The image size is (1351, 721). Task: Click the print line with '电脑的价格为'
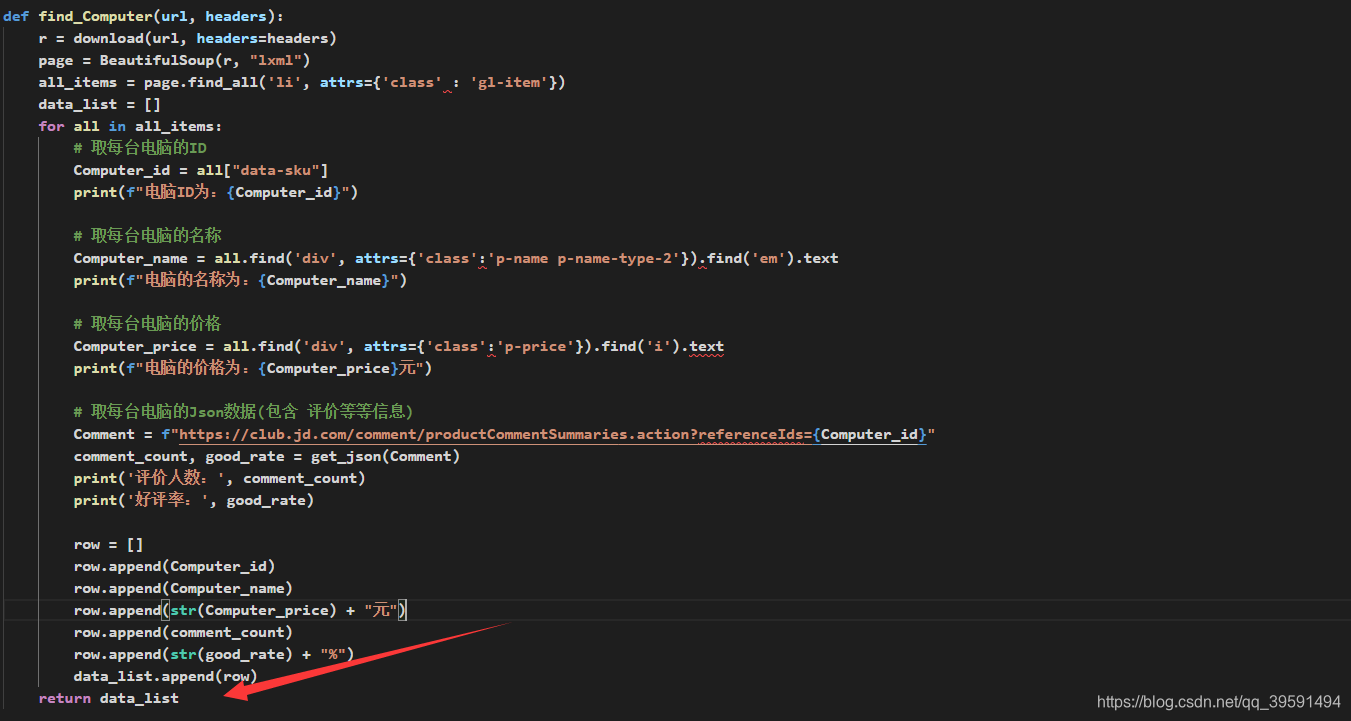point(253,368)
